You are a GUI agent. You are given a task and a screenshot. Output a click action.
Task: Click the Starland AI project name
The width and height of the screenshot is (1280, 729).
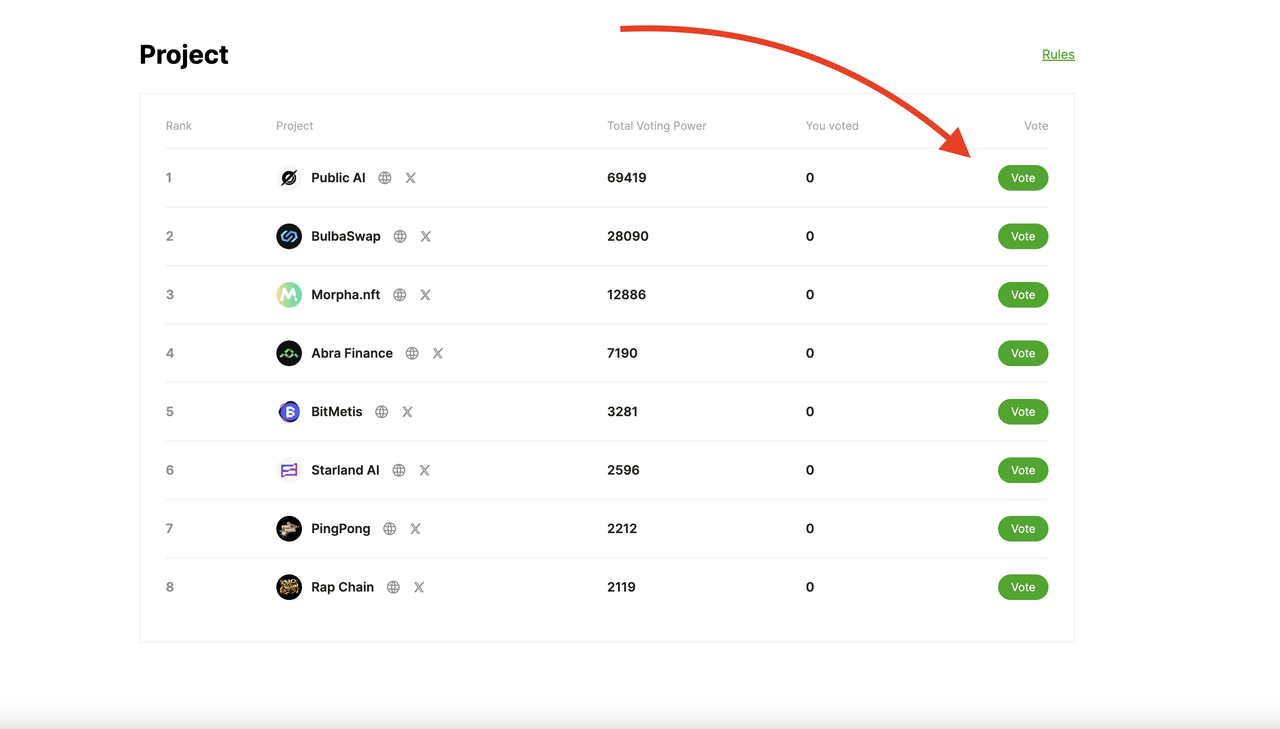point(345,471)
